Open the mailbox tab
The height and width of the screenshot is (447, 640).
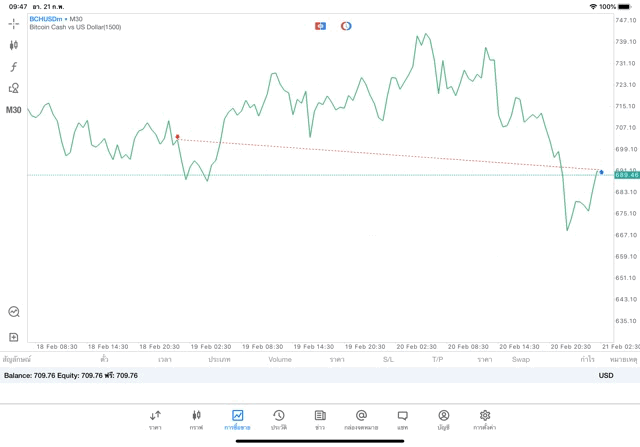point(361,418)
